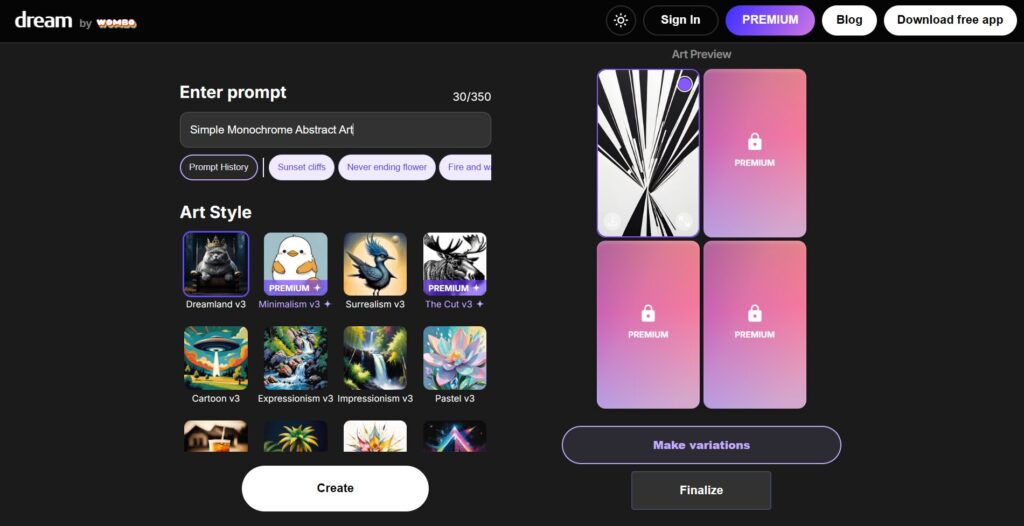Open the Blog page
Viewport: 1024px width, 526px height.
849,20
